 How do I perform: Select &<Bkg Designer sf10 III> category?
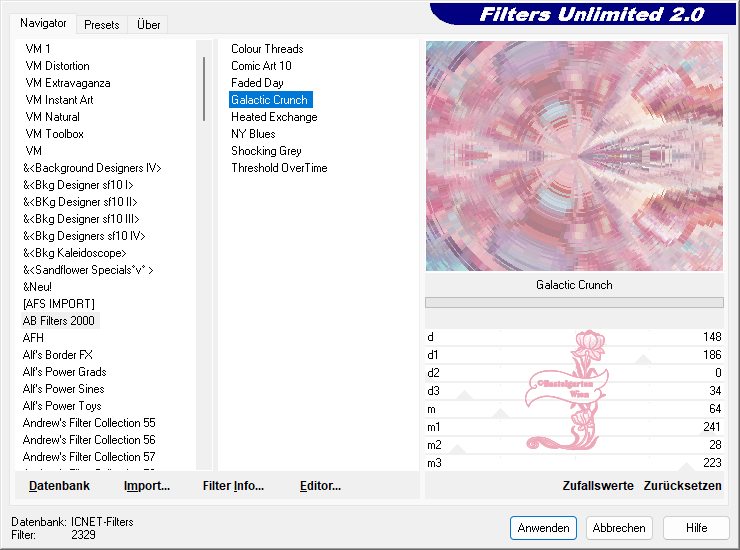[81, 219]
